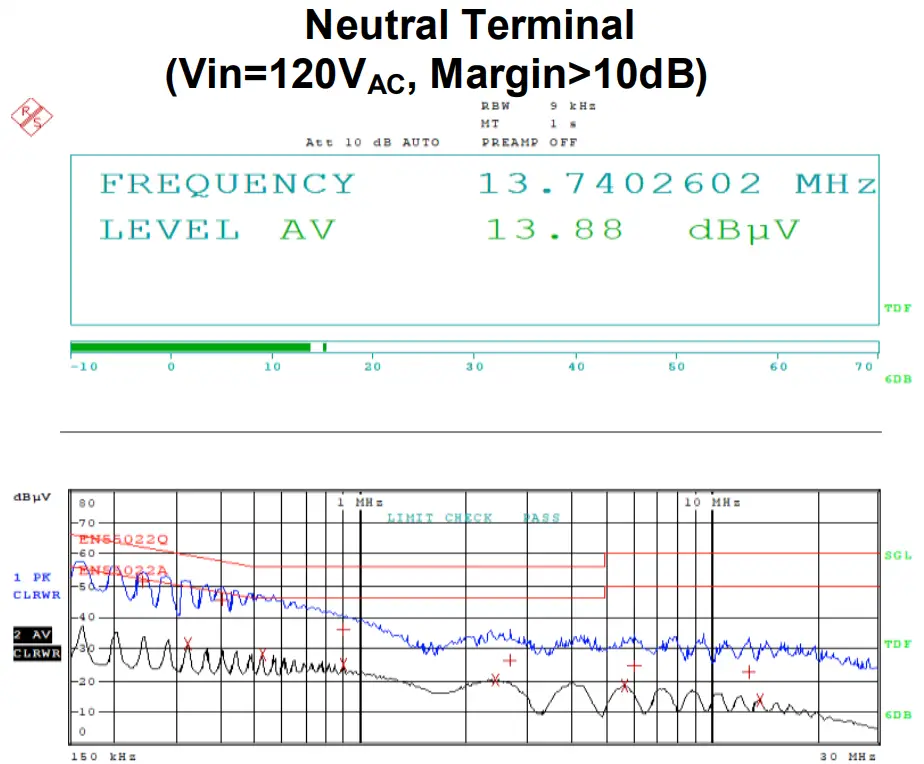Click the MT 1 s setting

[x=529, y=124]
